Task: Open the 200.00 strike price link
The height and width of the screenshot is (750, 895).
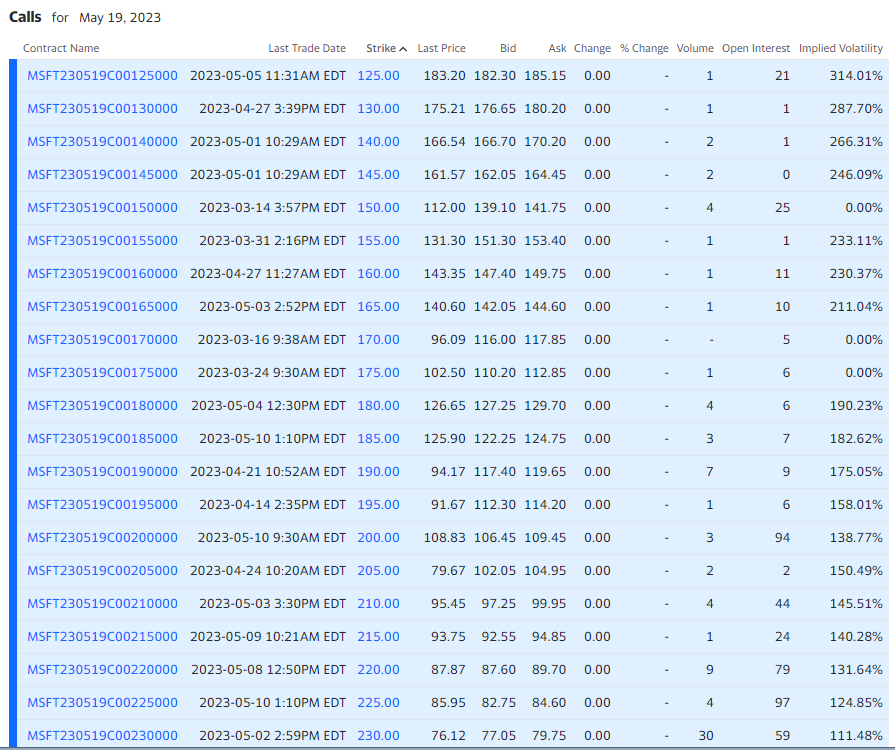Action: coord(378,538)
